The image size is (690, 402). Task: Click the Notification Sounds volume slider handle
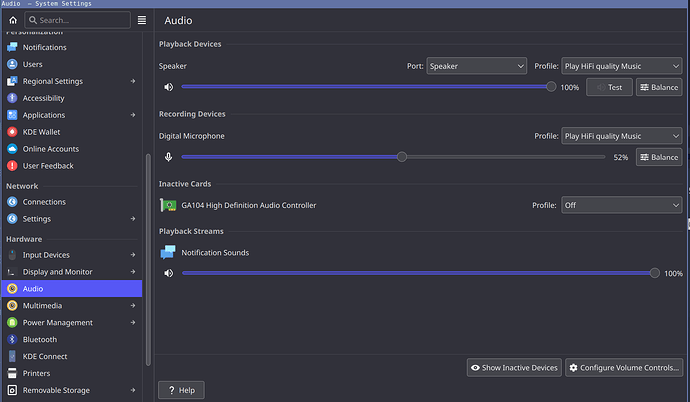655,273
